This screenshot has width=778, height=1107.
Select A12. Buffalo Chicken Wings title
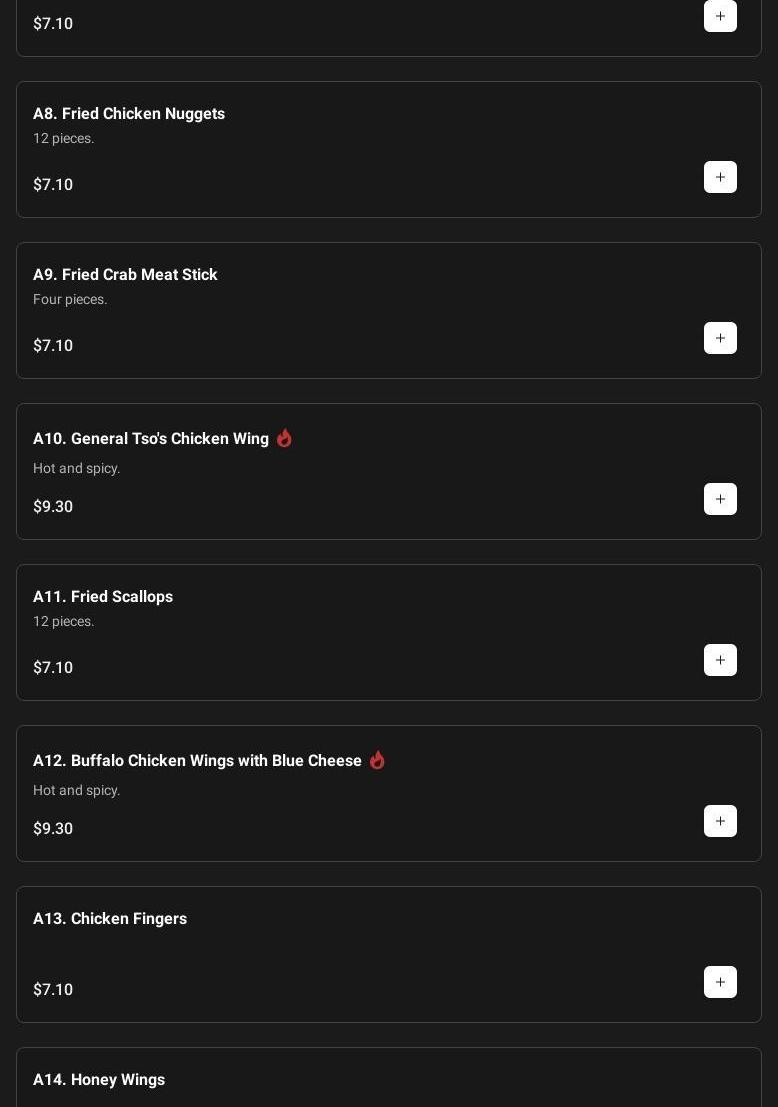pos(197,761)
